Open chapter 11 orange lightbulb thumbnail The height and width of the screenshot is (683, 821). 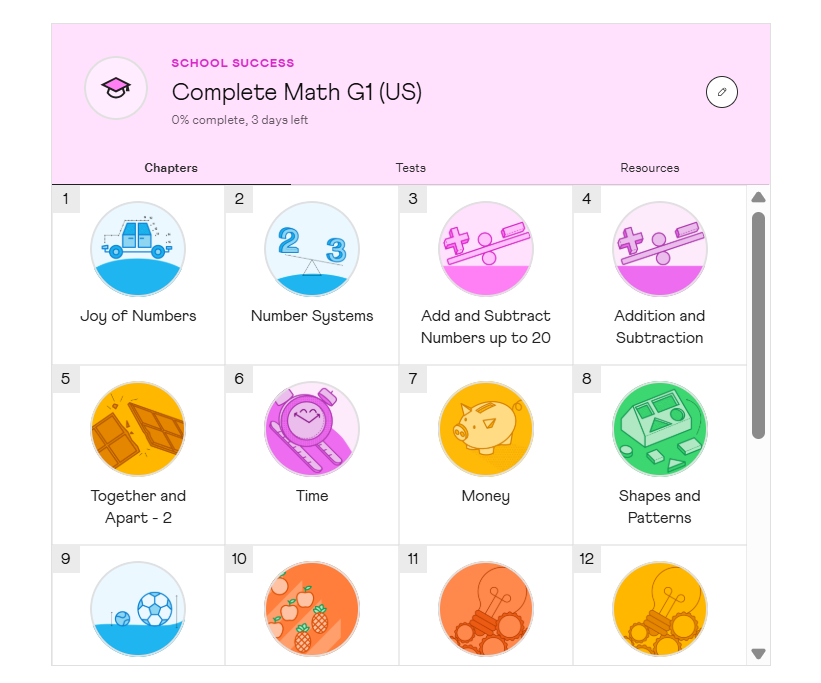(x=486, y=608)
